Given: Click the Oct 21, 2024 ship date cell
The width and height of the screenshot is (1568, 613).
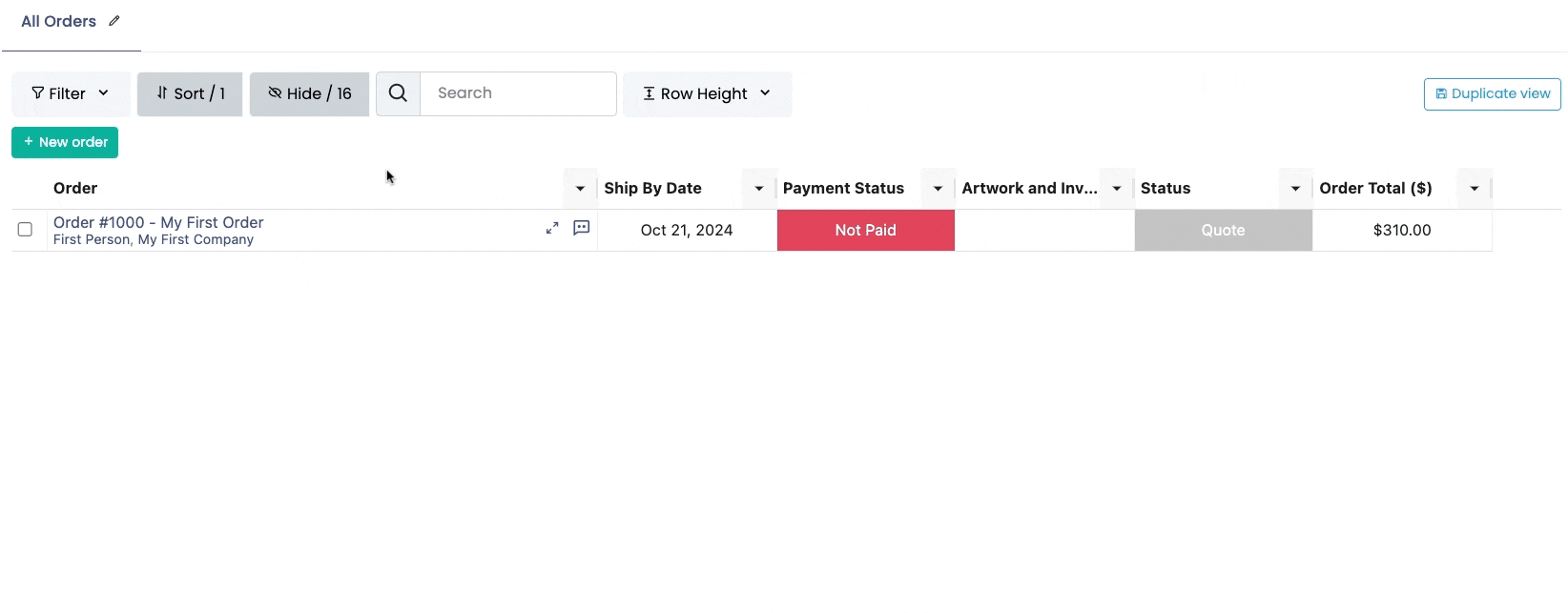Looking at the screenshot, I should click(x=687, y=230).
